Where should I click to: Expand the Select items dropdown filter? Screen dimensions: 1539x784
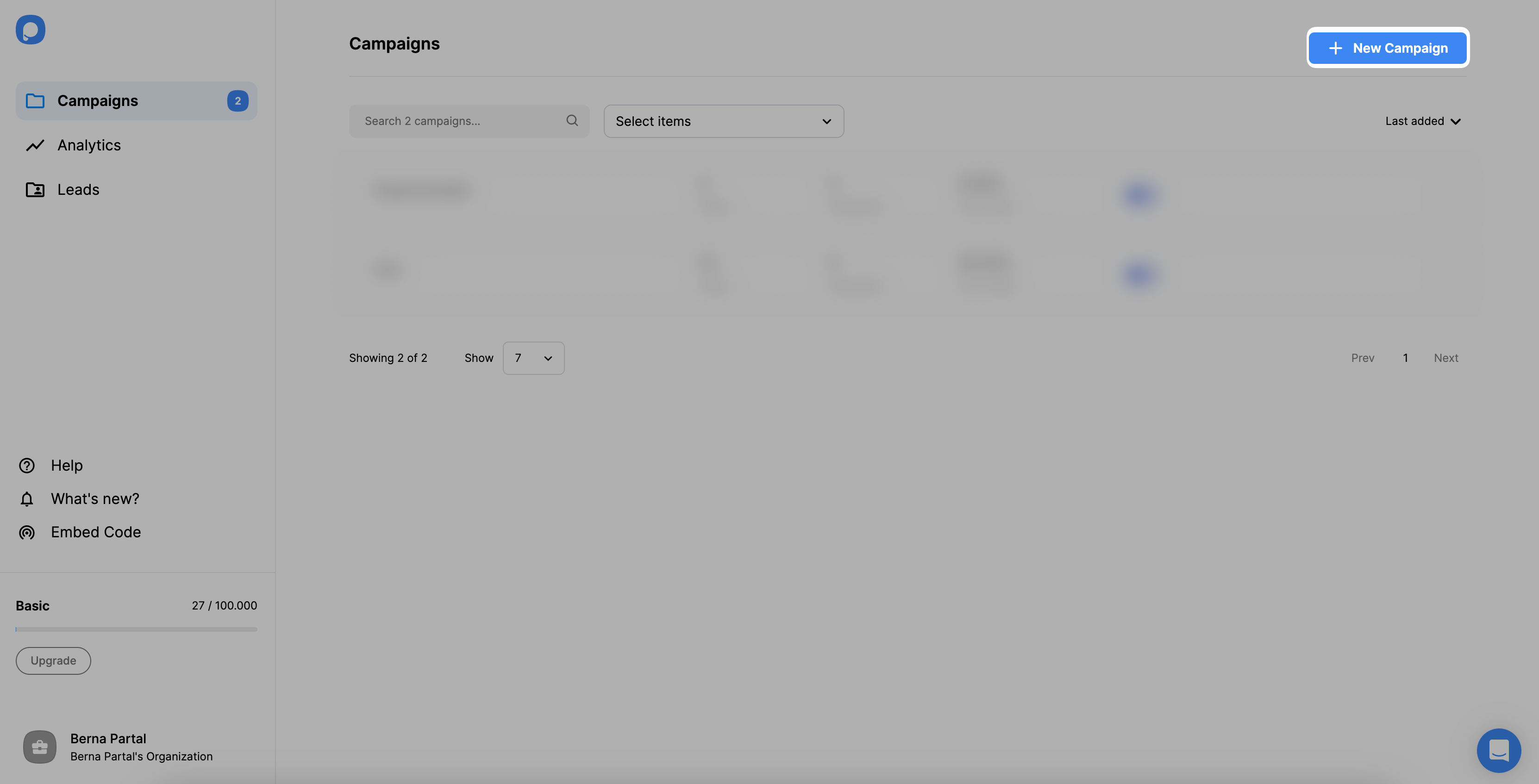pyautogui.click(x=723, y=121)
